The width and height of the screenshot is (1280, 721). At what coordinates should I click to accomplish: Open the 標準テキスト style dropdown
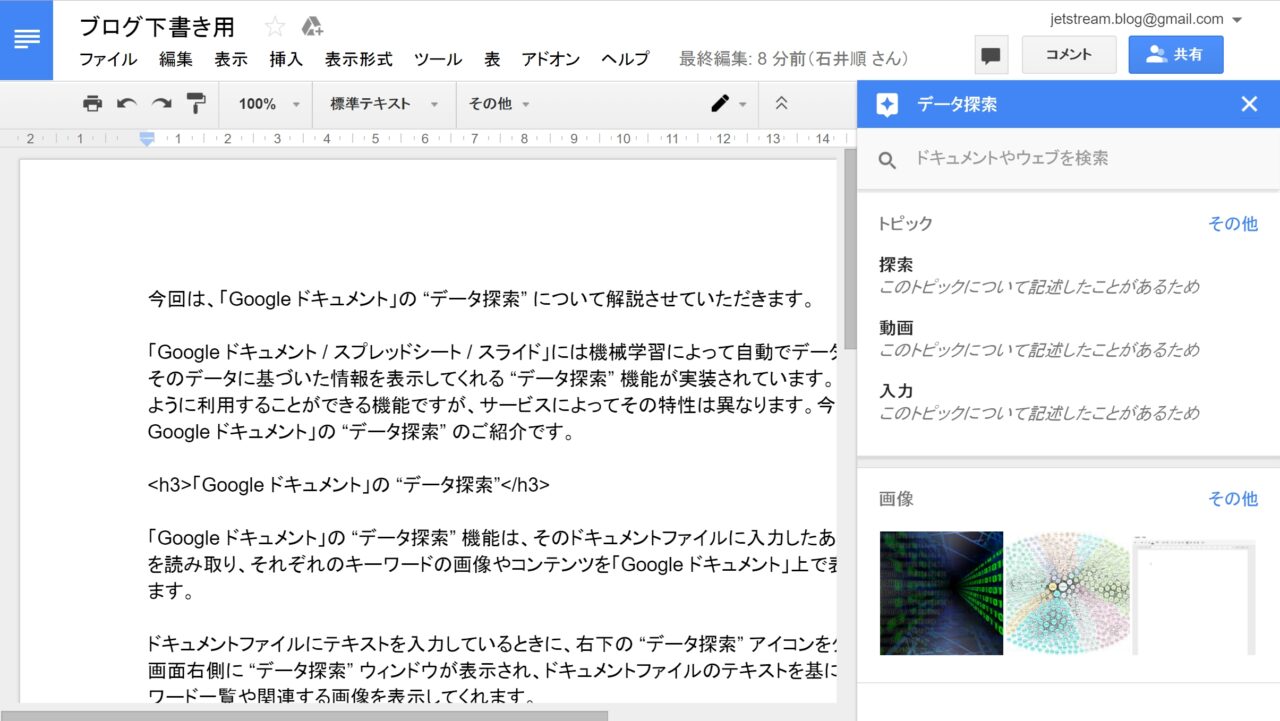coord(384,104)
